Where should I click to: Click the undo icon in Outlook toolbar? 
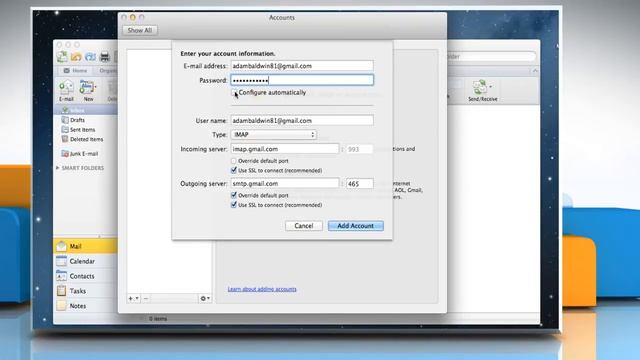pos(76,57)
